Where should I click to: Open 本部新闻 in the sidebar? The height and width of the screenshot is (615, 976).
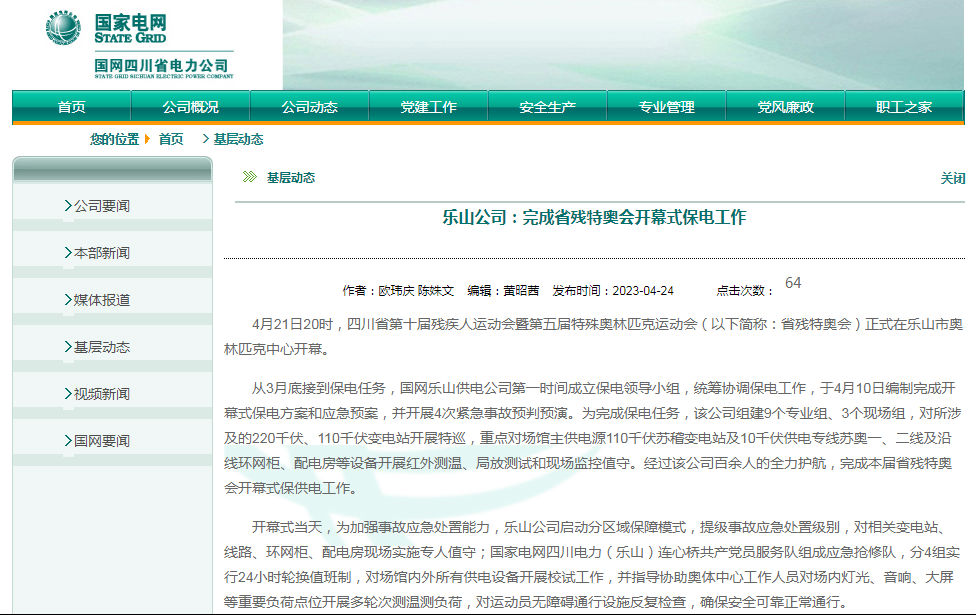(x=101, y=253)
